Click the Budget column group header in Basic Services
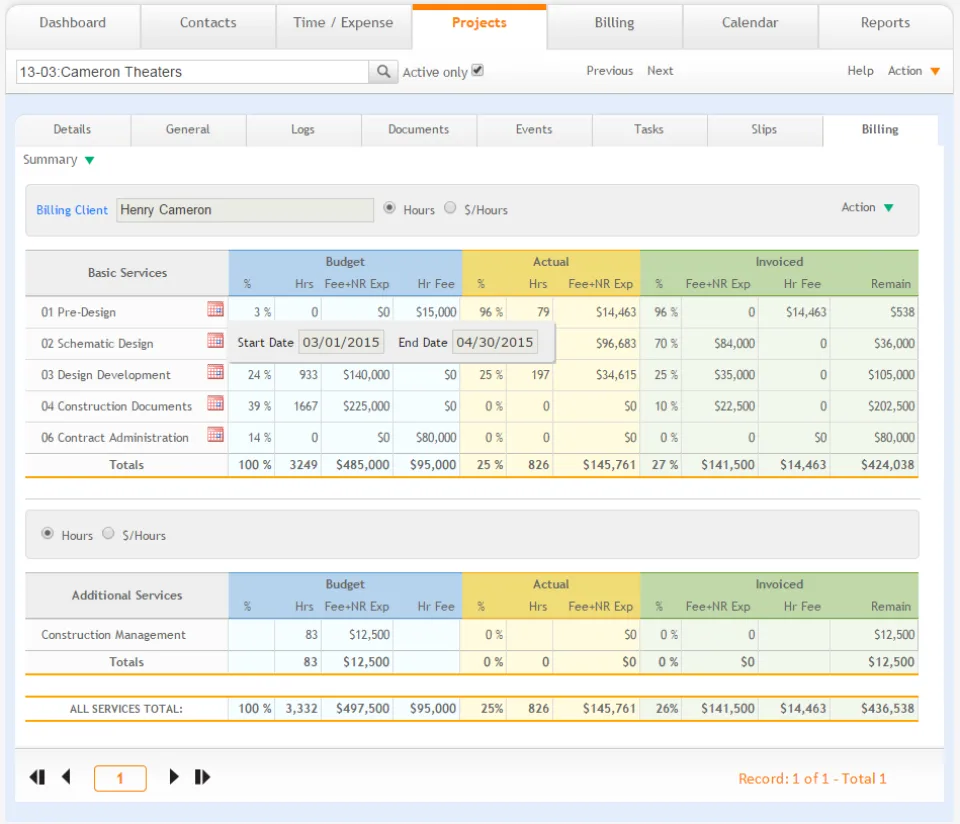The image size is (960, 824). [x=345, y=262]
